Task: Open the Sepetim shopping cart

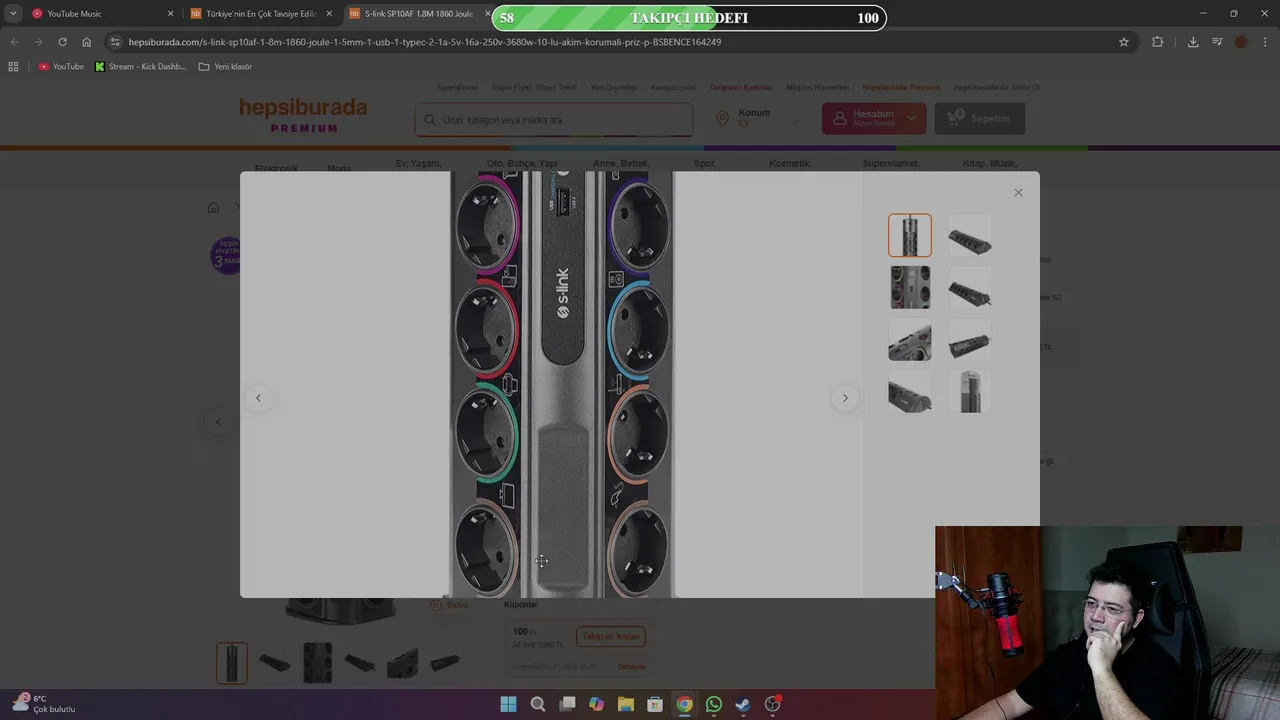Action: point(980,118)
